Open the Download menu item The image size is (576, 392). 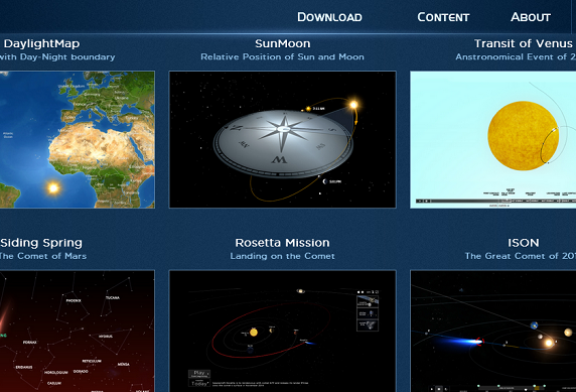tap(330, 17)
